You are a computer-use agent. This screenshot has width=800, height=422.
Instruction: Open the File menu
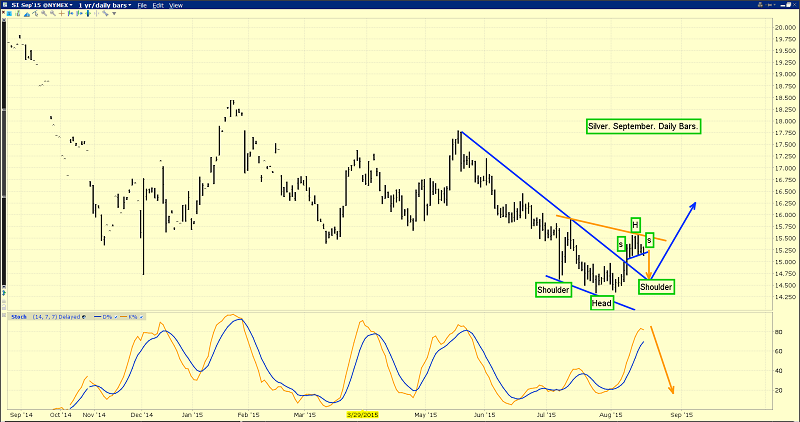pos(142,5)
